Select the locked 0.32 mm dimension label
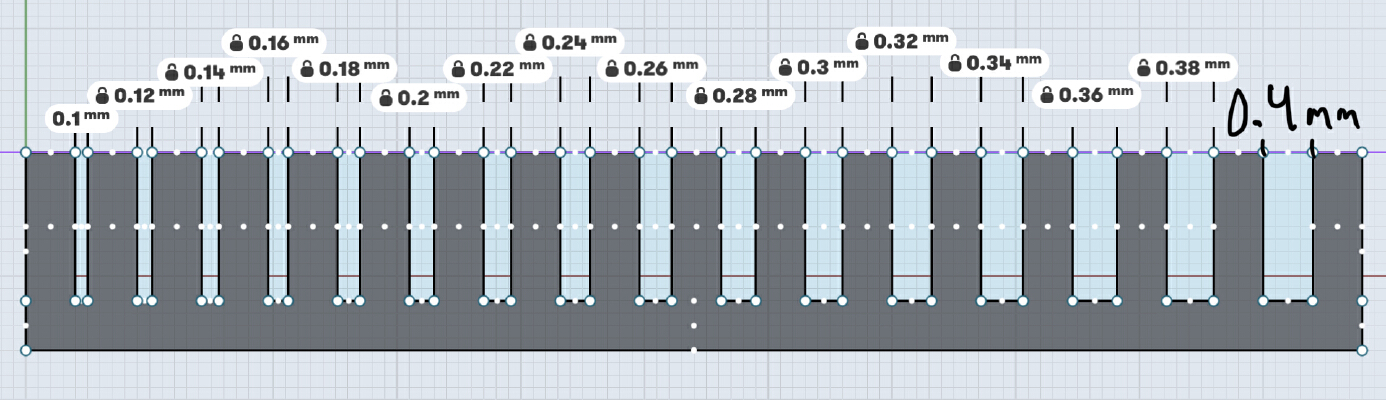Viewport: 1386px width, 400px height. 900,41
